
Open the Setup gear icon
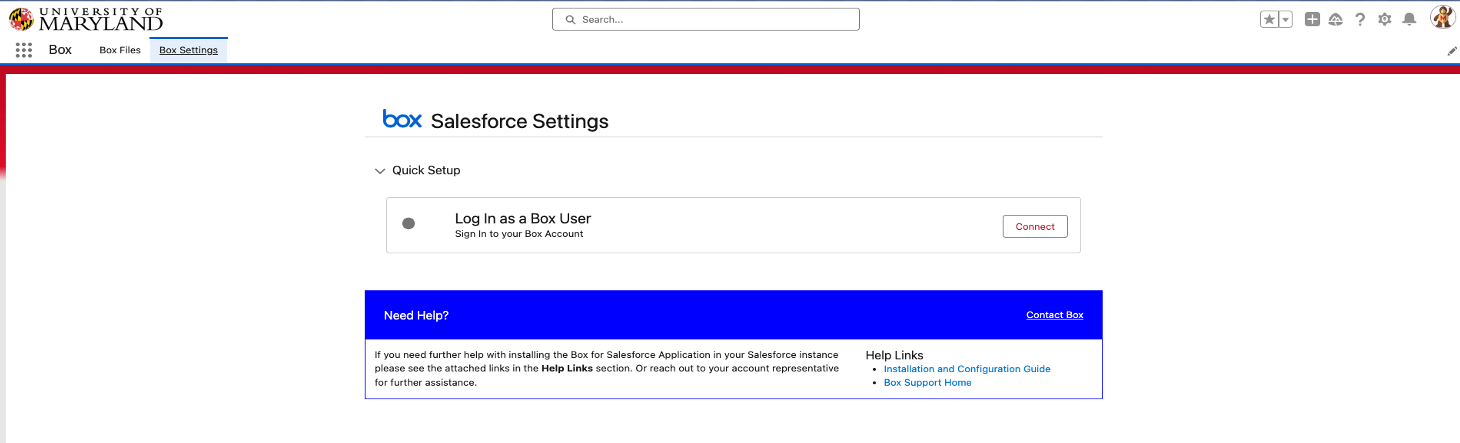pos(1385,19)
